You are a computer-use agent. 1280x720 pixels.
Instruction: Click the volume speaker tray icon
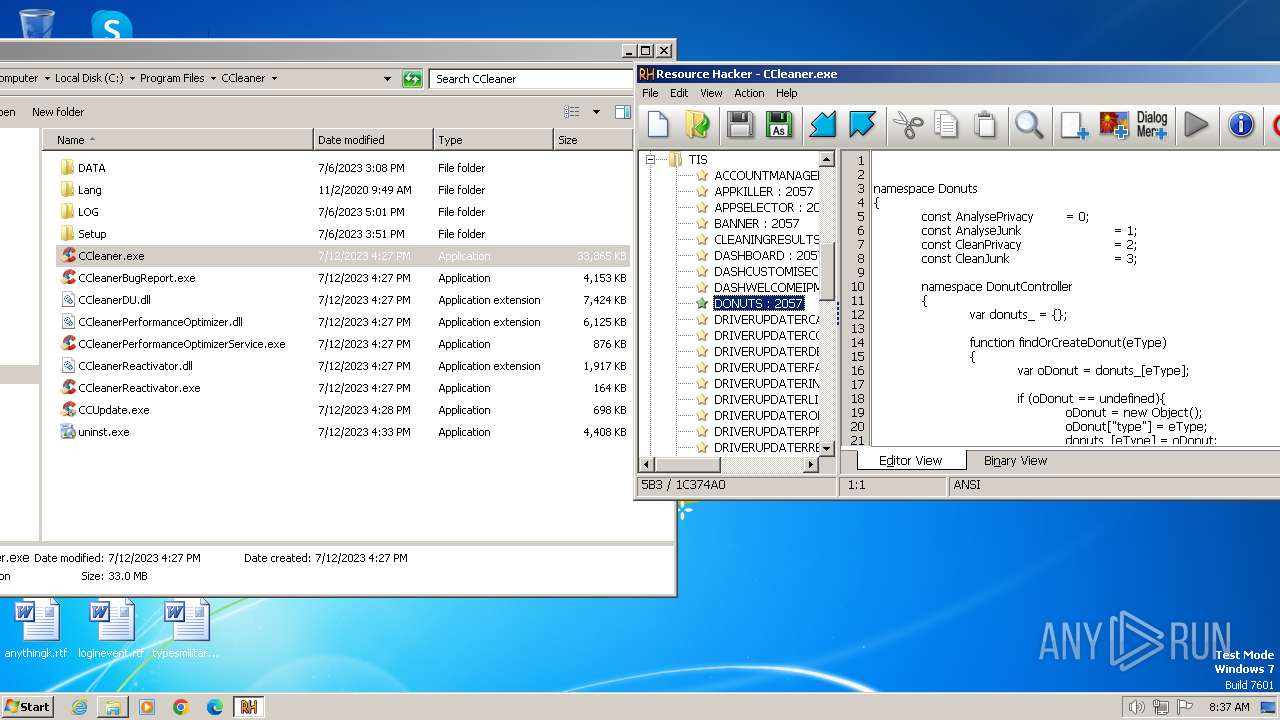(x=1136, y=707)
